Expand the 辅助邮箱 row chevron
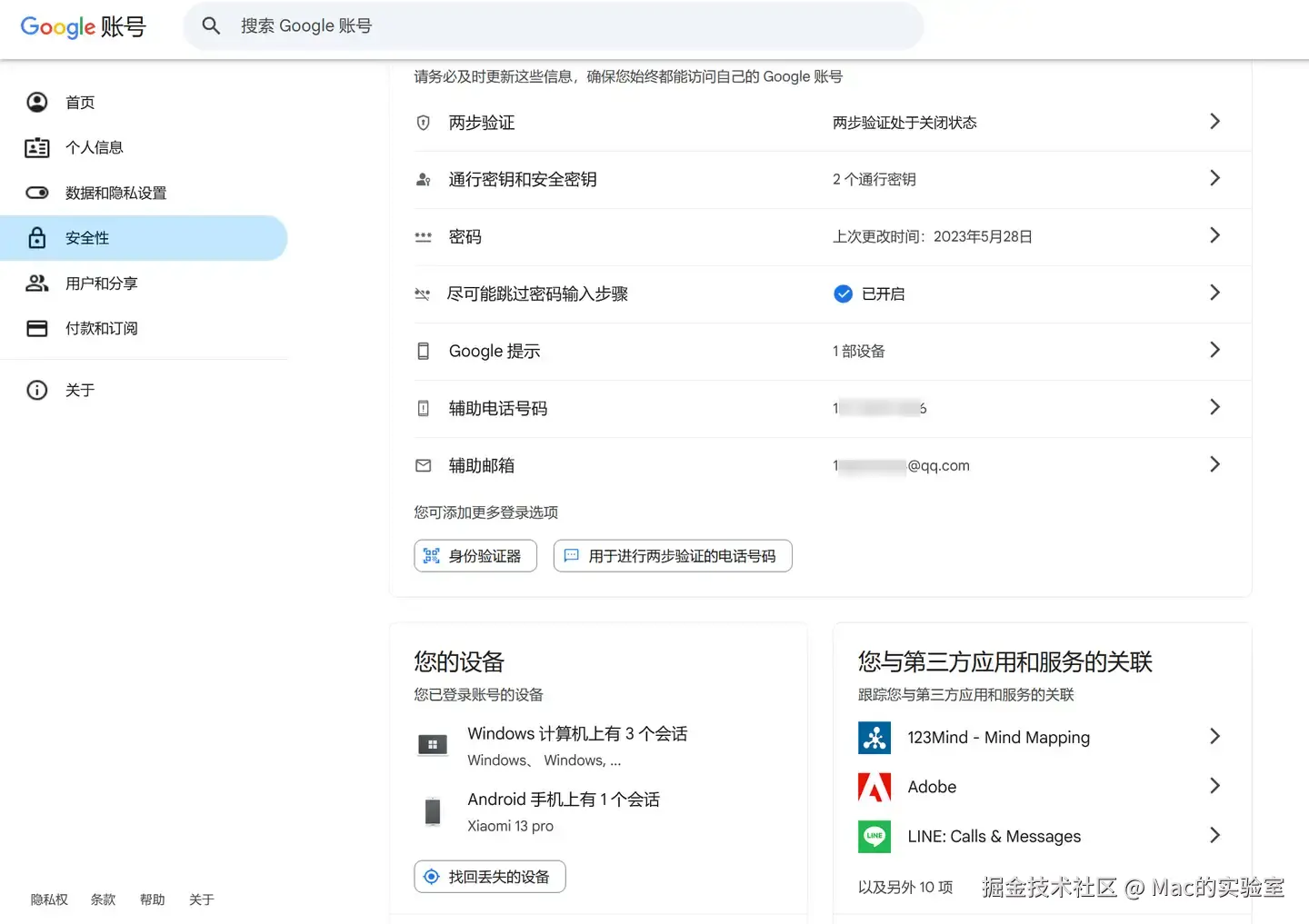The width and height of the screenshot is (1309, 924). 1214,465
